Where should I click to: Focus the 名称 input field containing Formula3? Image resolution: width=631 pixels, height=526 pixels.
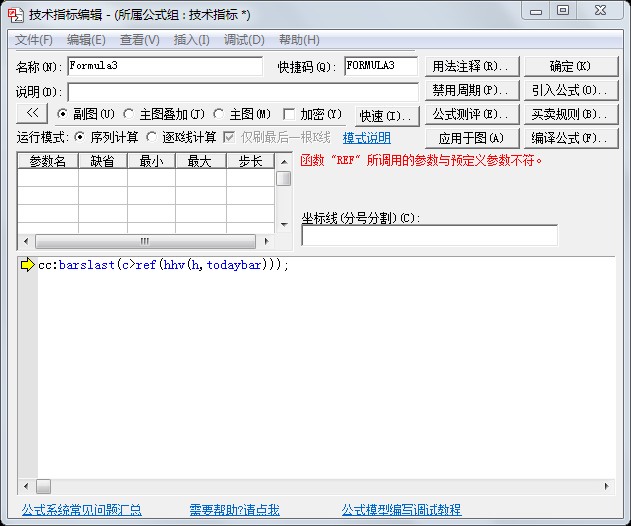pos(165,66)
